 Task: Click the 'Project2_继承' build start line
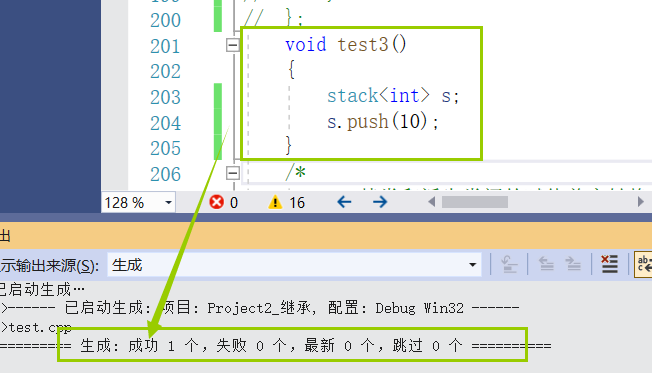[260, 308]
